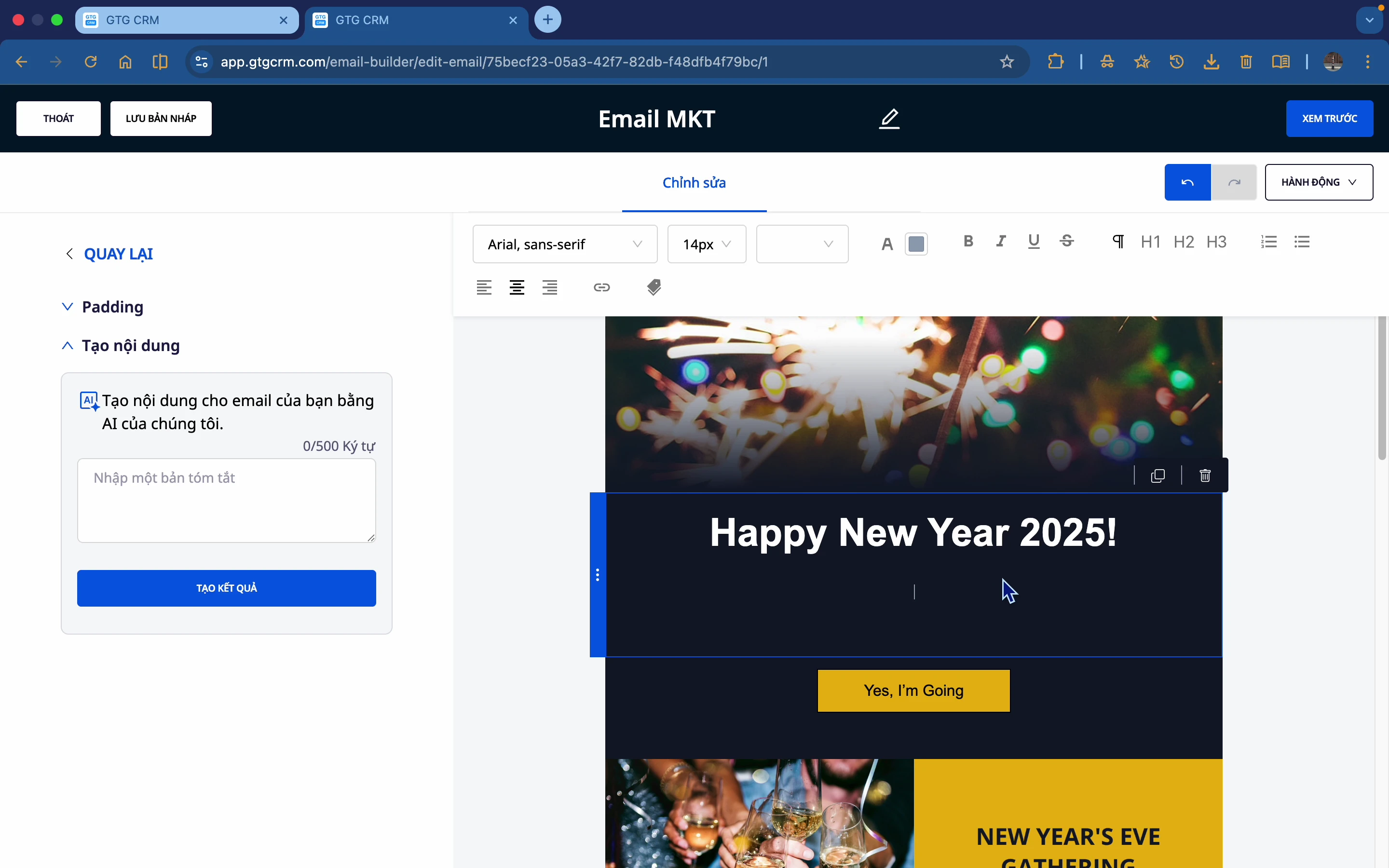Open the font size dropdown
The width and height of the screenshot is (1389, 868).
[706, 244]
